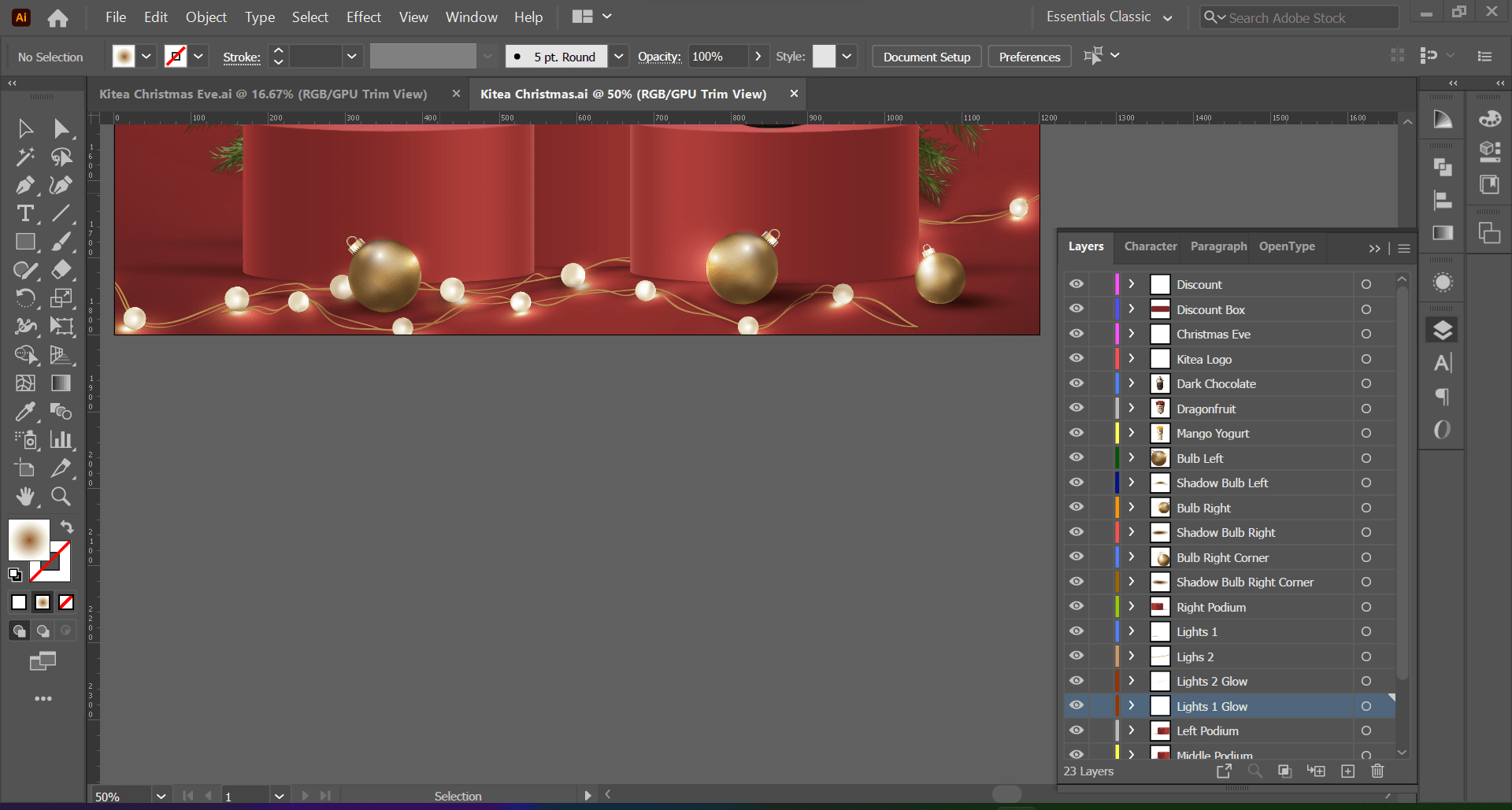Choose the Hand tool
Image resolution: width=1512 pixels, height=810 pixels.
pyautogui.click(x=26, y=497)
